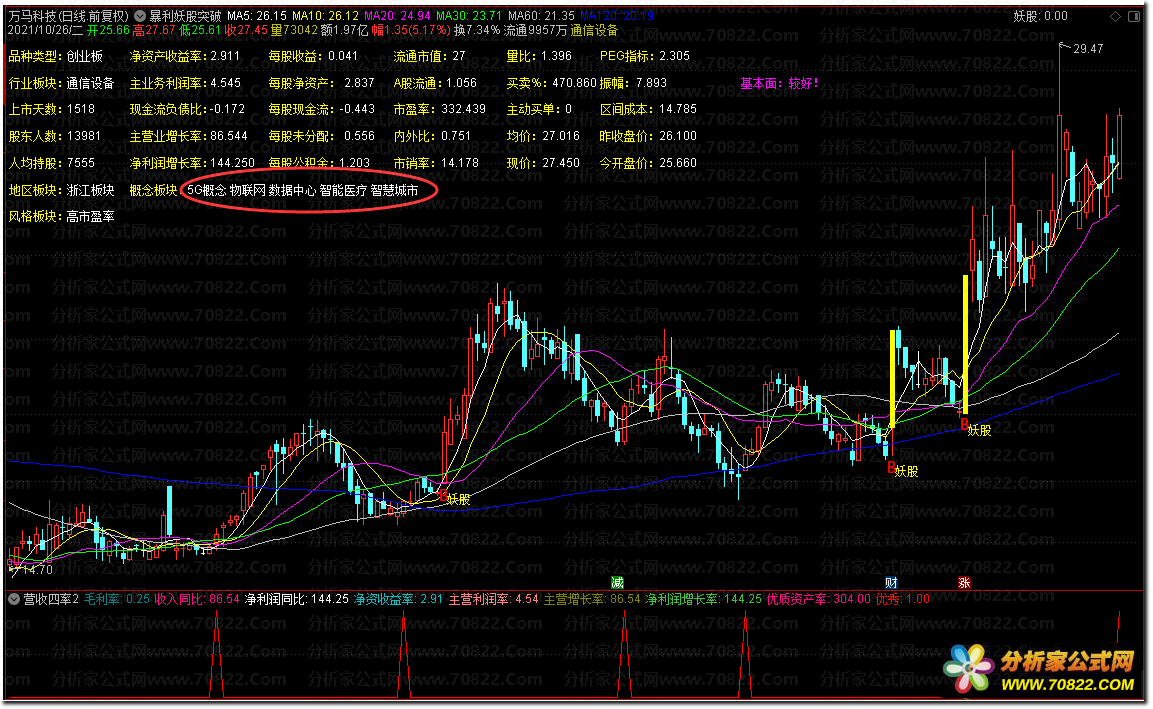Click the 29.47 high price label
Screen dimensions: 1153x709
click(1088, 49)
